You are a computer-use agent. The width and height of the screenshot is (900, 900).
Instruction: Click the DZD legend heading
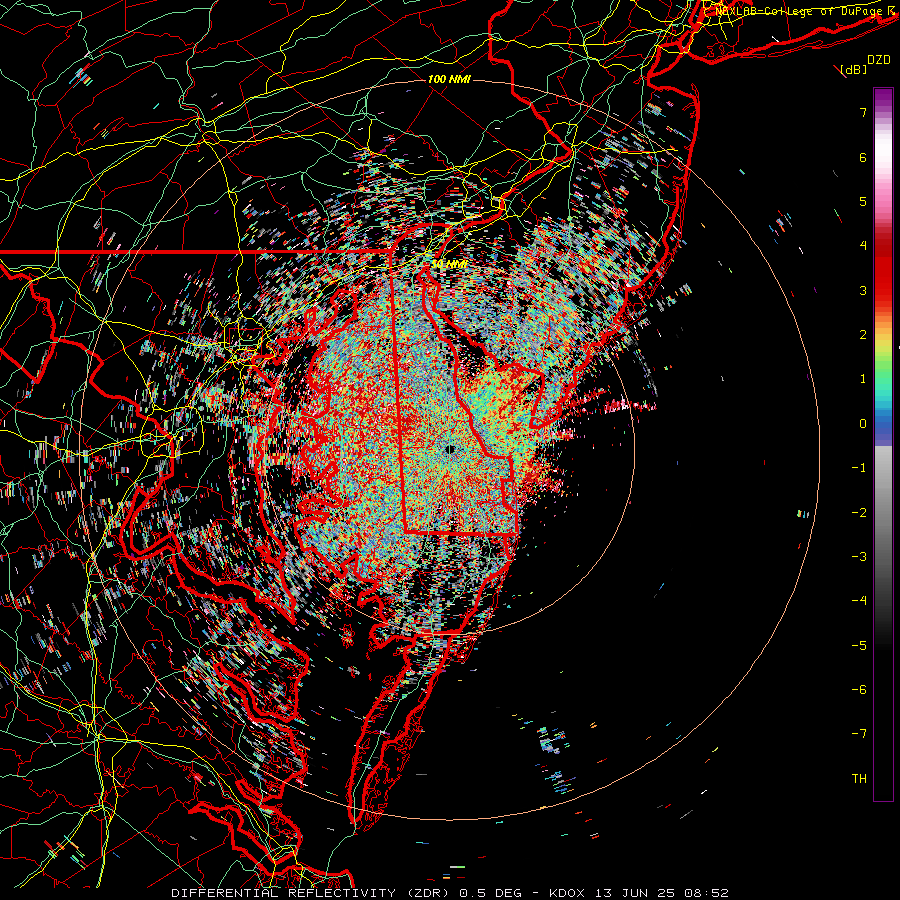pyautogui.click(x=878, y=60)
